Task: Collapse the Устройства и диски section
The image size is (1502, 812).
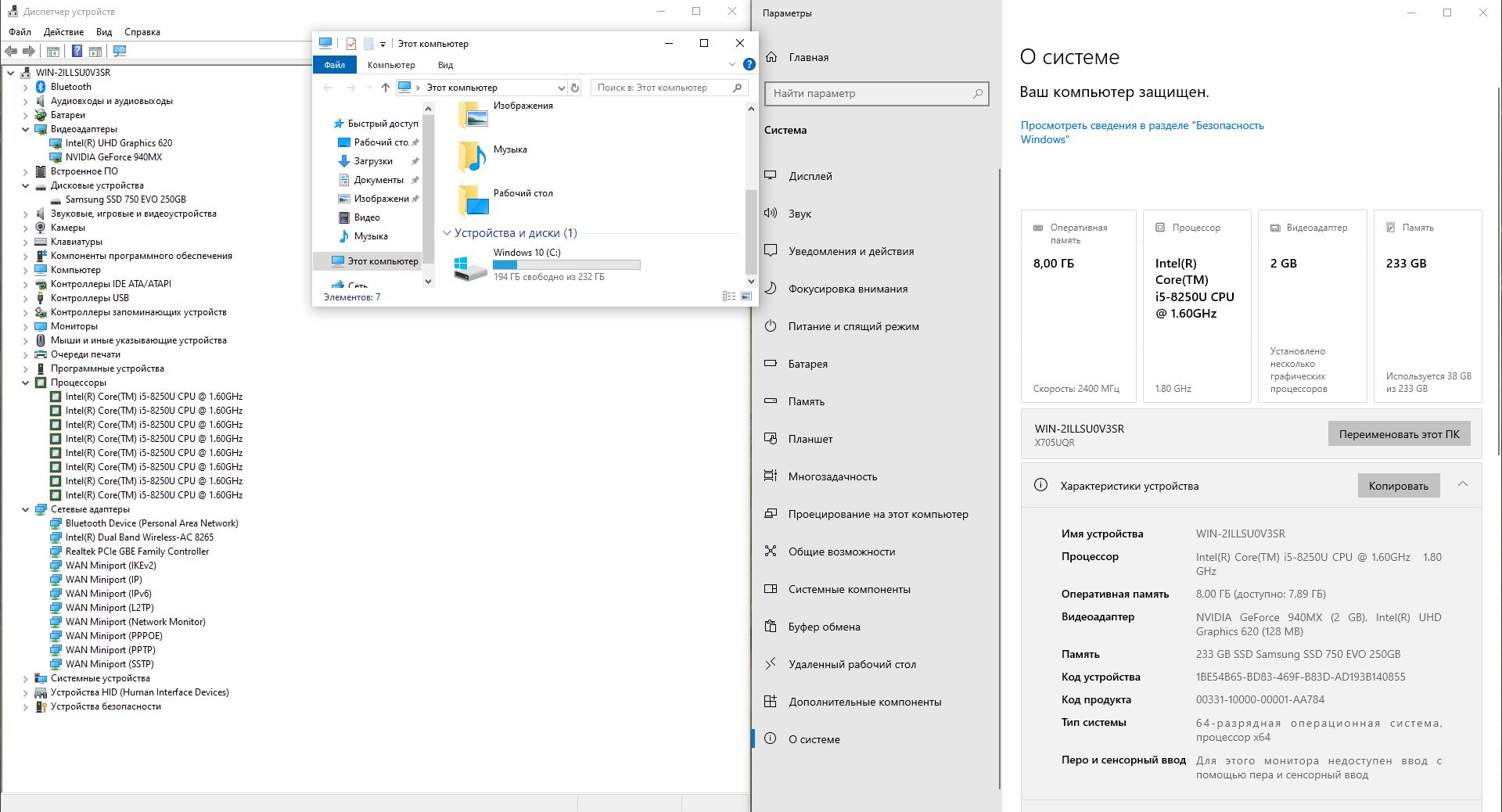Action: pos(447,233)
